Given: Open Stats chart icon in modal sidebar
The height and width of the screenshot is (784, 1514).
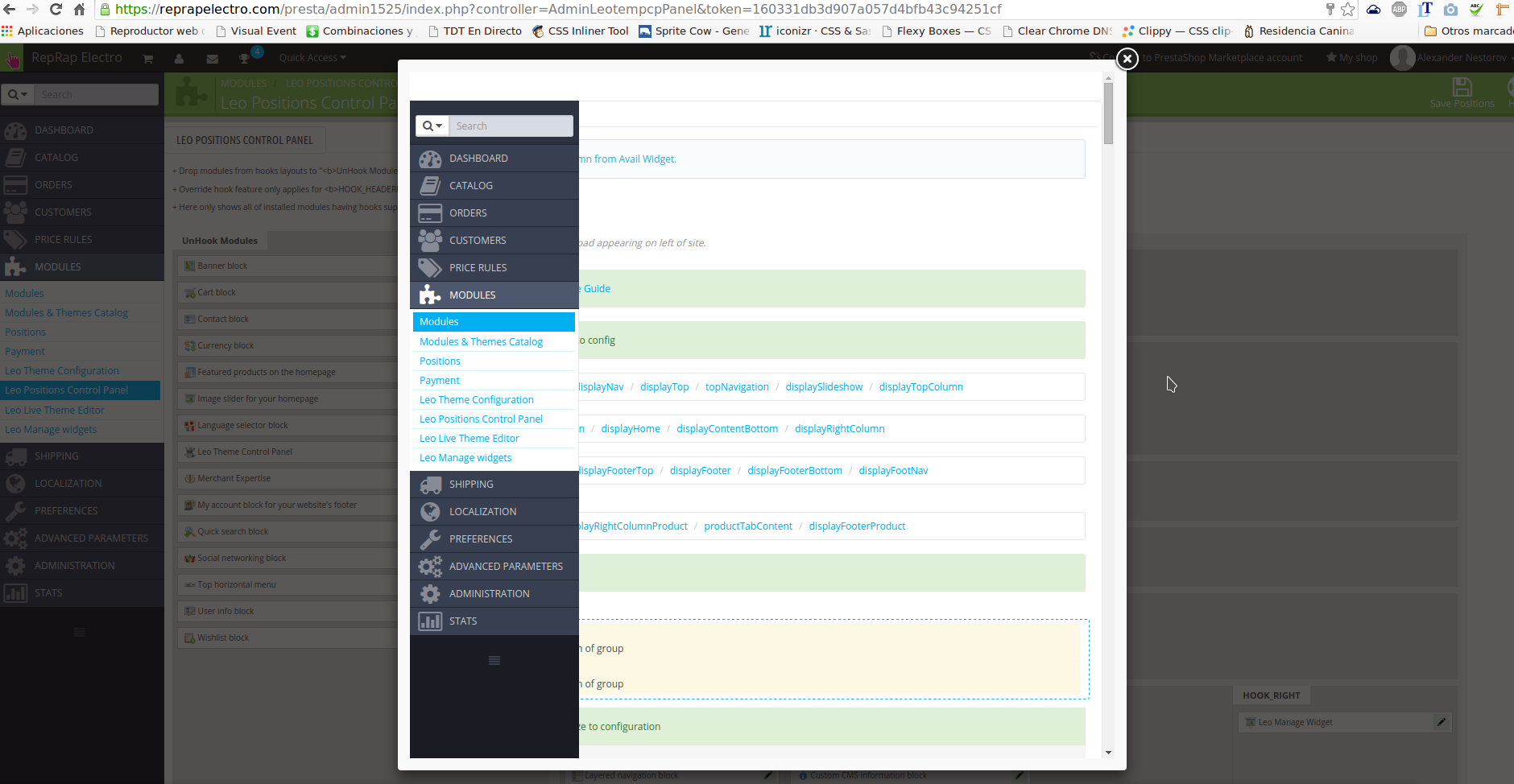Looking at the screenshot, I should click(430, 621).
